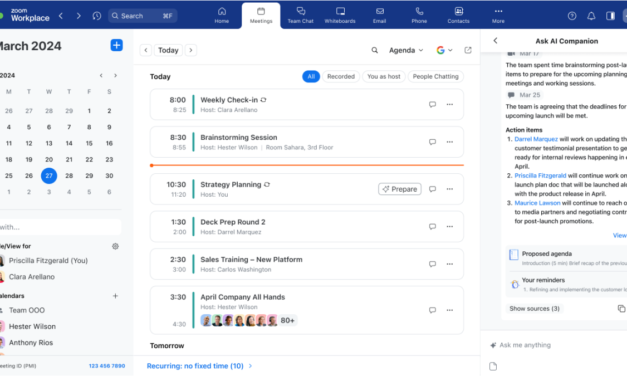
Task: Go back in Ask AI Companion panel
Action: tap(495, 40)
